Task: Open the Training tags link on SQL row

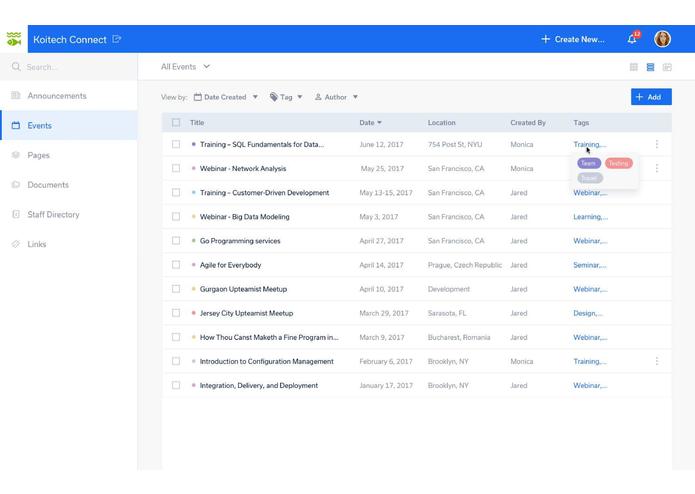Action: point(590,144)
